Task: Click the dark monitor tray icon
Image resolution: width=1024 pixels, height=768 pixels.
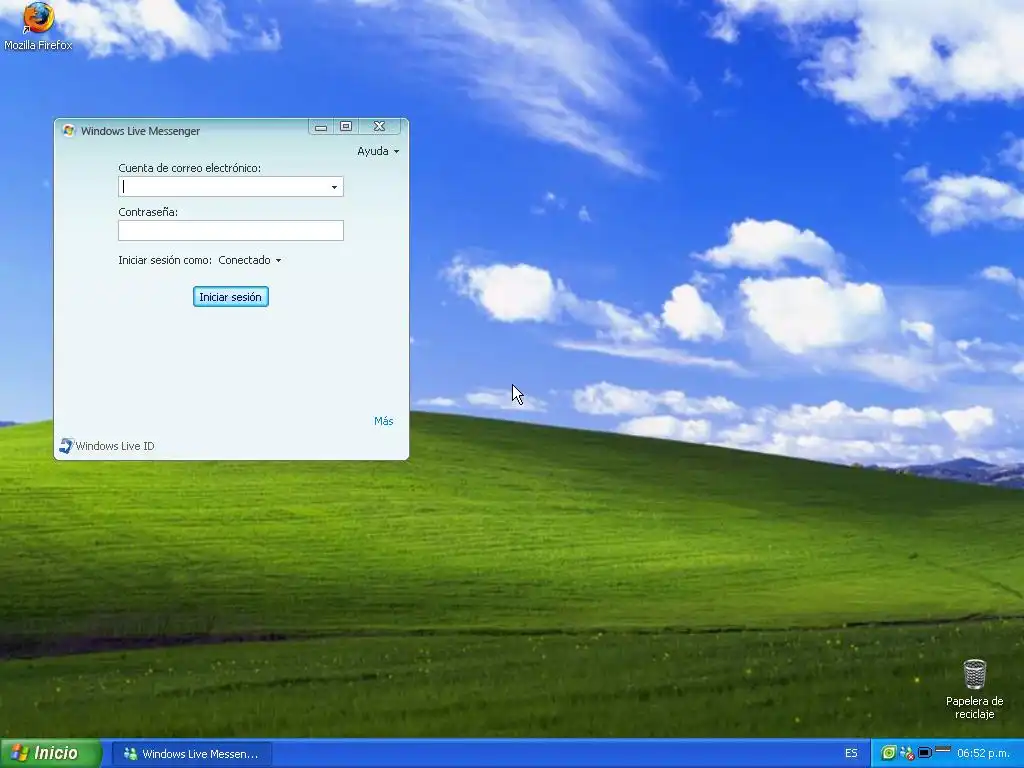Action: click(924, 753)
